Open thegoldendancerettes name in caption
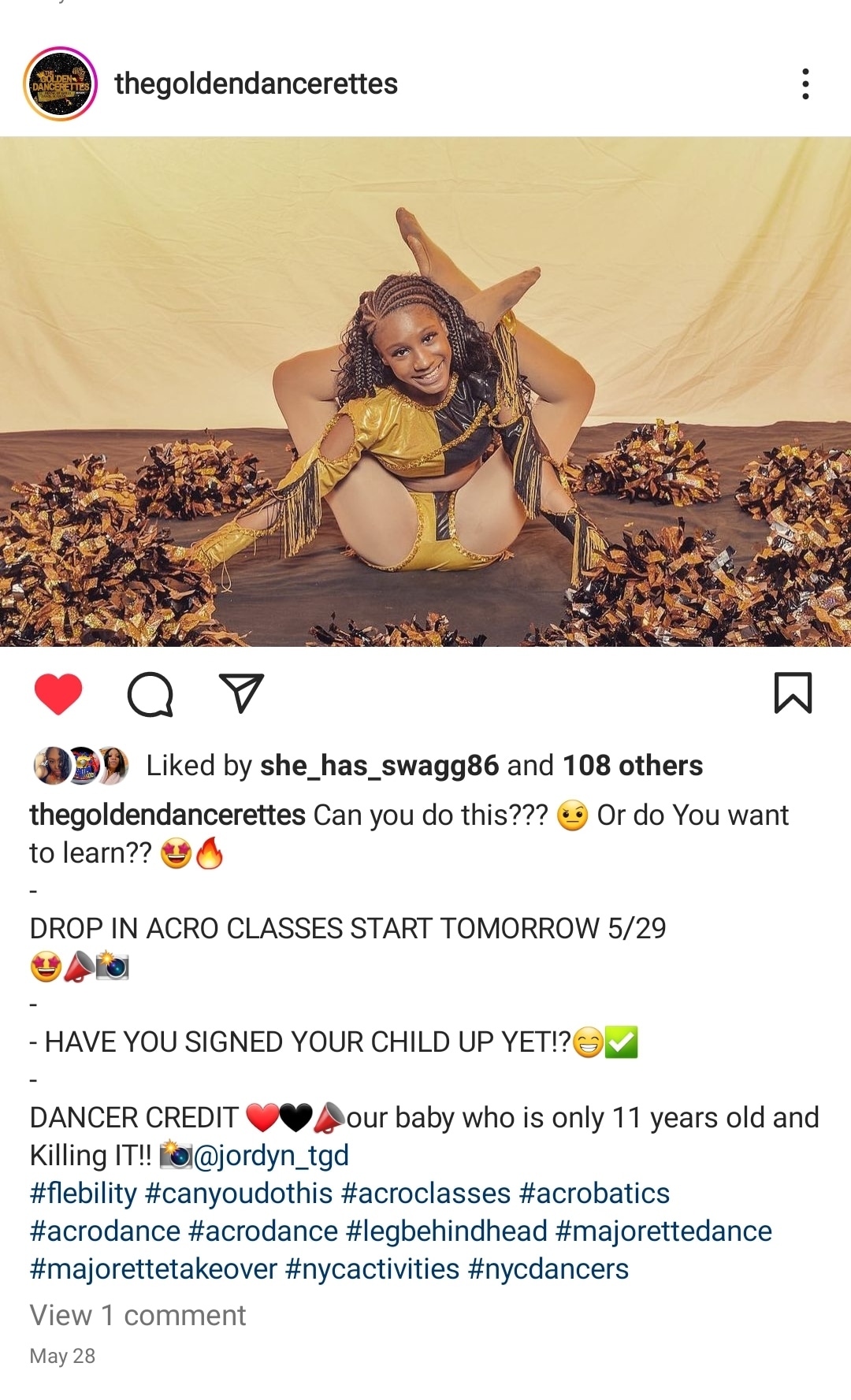The image size is (851, 1400). tap(168, 815)
